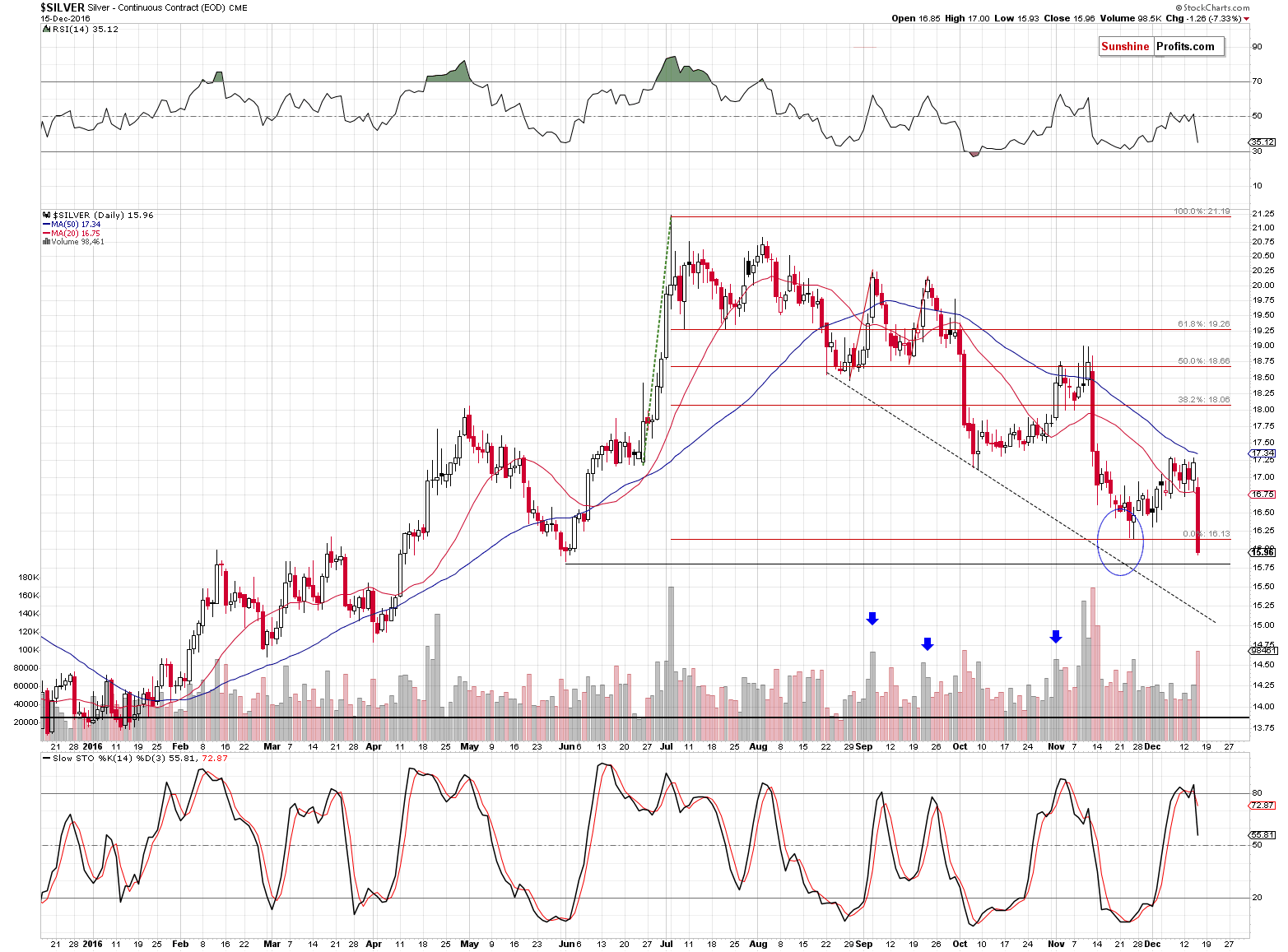This screenshot has height=952, width=1288.
Task: Click the red MA(20) legend line marker
Action: pyautogui.click(x=45, y=233)
